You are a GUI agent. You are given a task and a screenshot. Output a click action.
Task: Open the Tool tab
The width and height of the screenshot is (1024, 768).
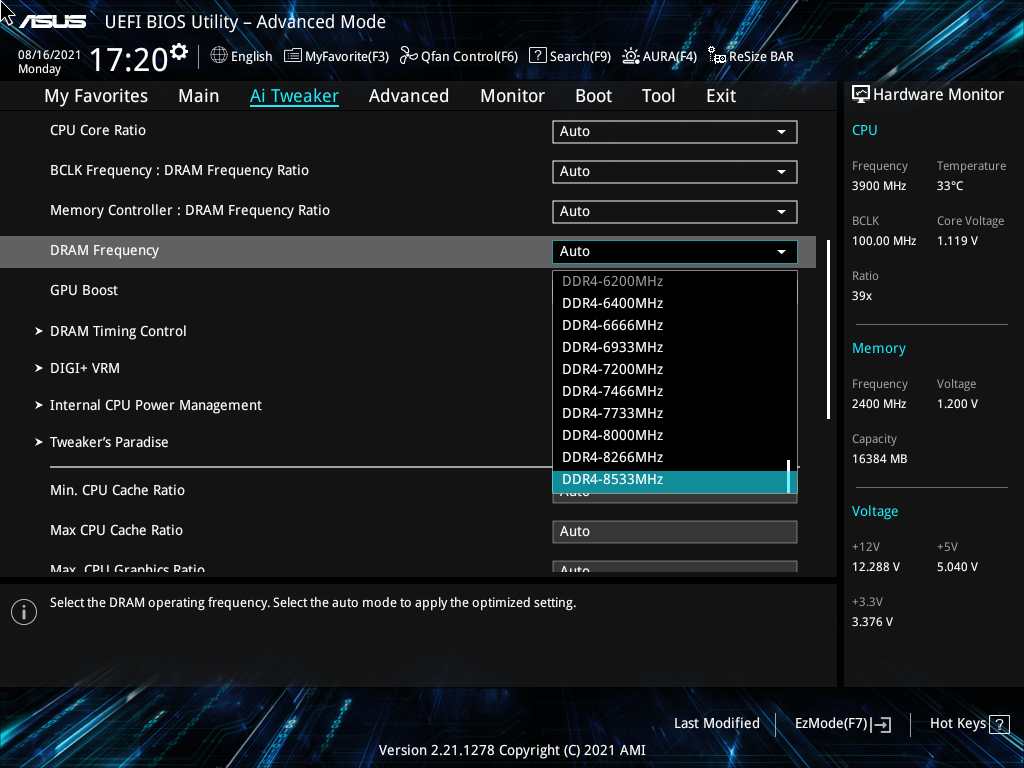pyautogui.click(x=658, y=96)
